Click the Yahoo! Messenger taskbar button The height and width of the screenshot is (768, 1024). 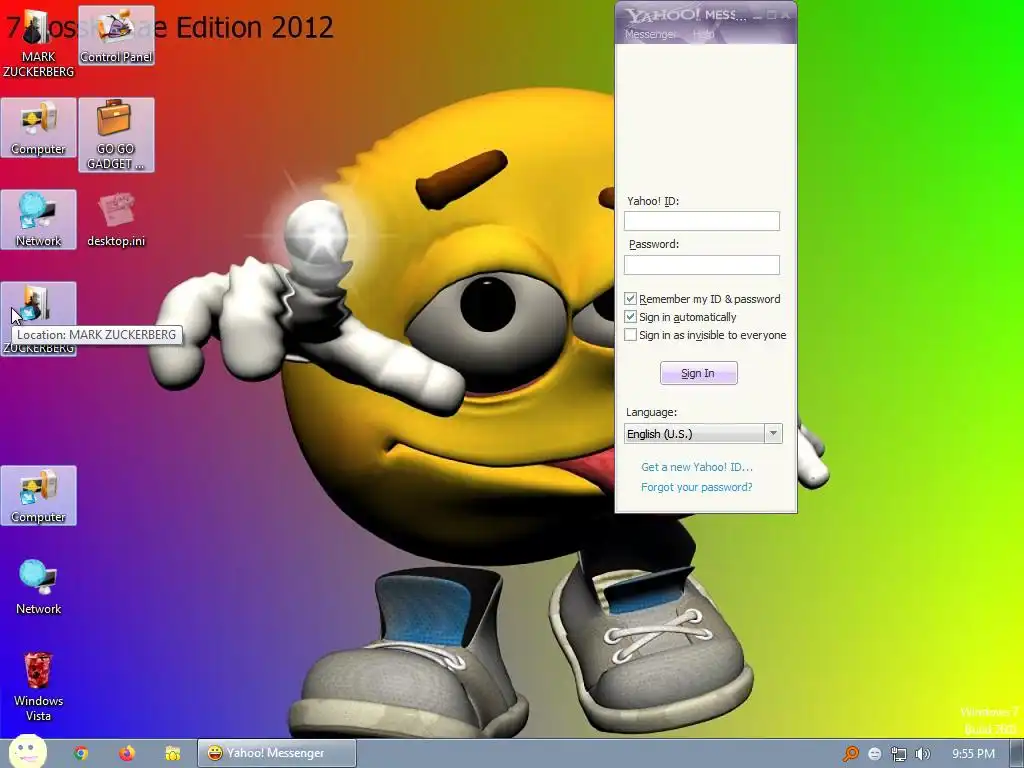pos(277,753)
